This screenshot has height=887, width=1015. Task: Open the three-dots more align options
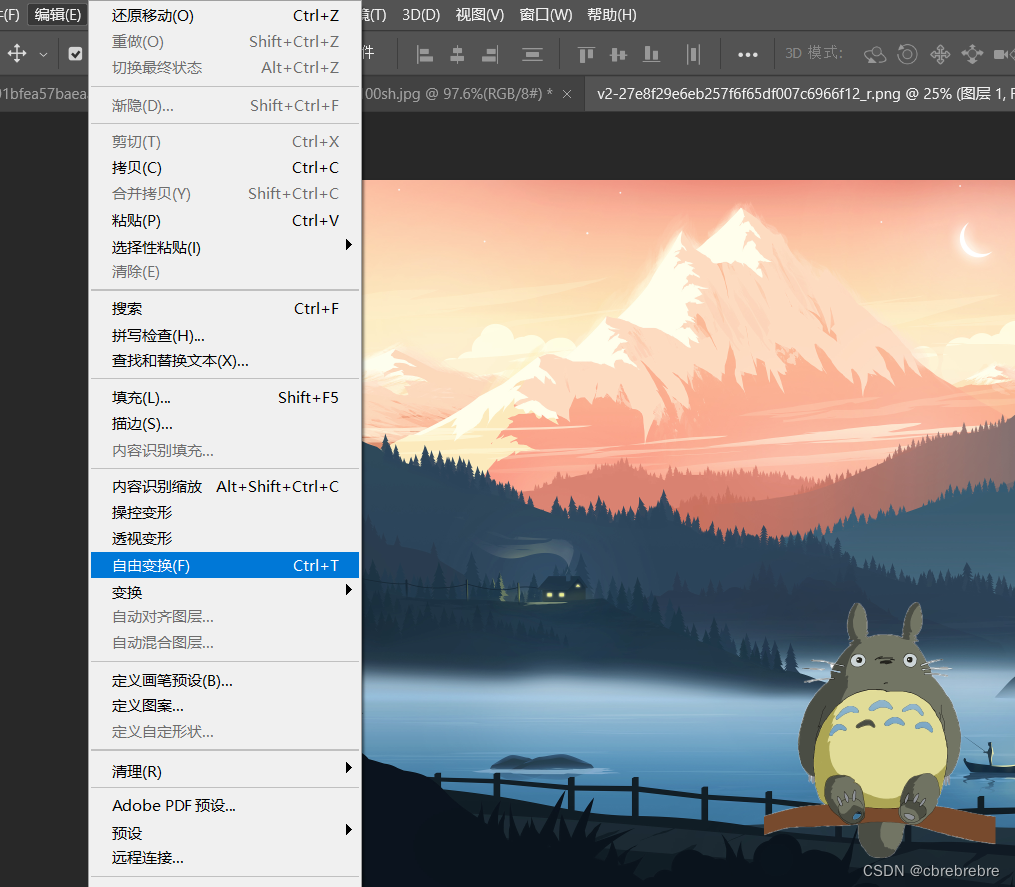click(748, 55)
